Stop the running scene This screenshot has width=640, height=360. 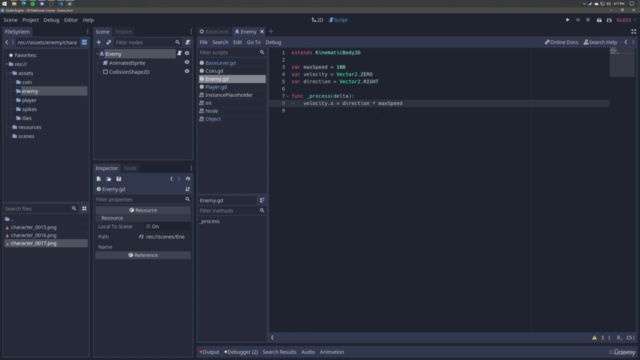pos(588,20)
